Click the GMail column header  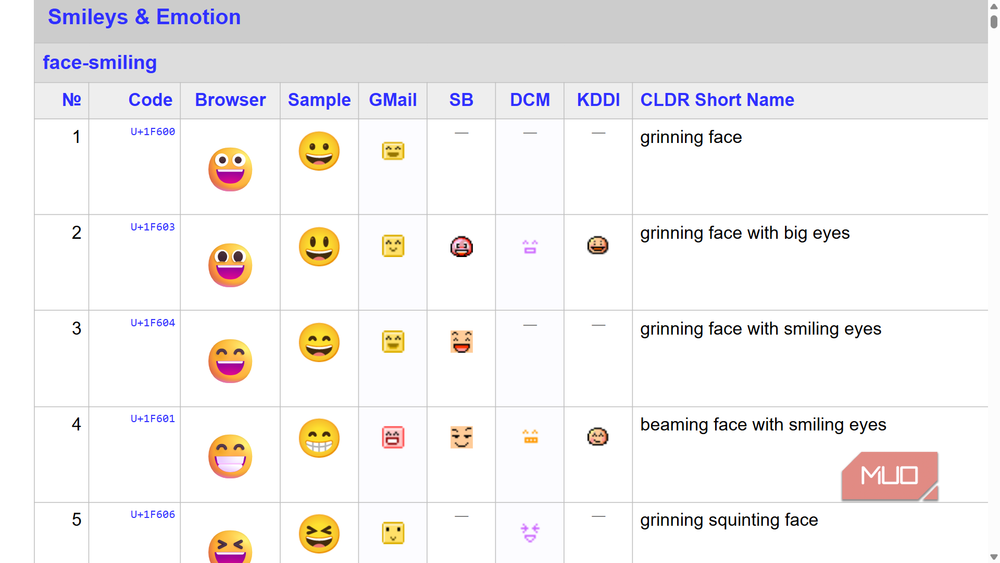click(x=393, y=100)
